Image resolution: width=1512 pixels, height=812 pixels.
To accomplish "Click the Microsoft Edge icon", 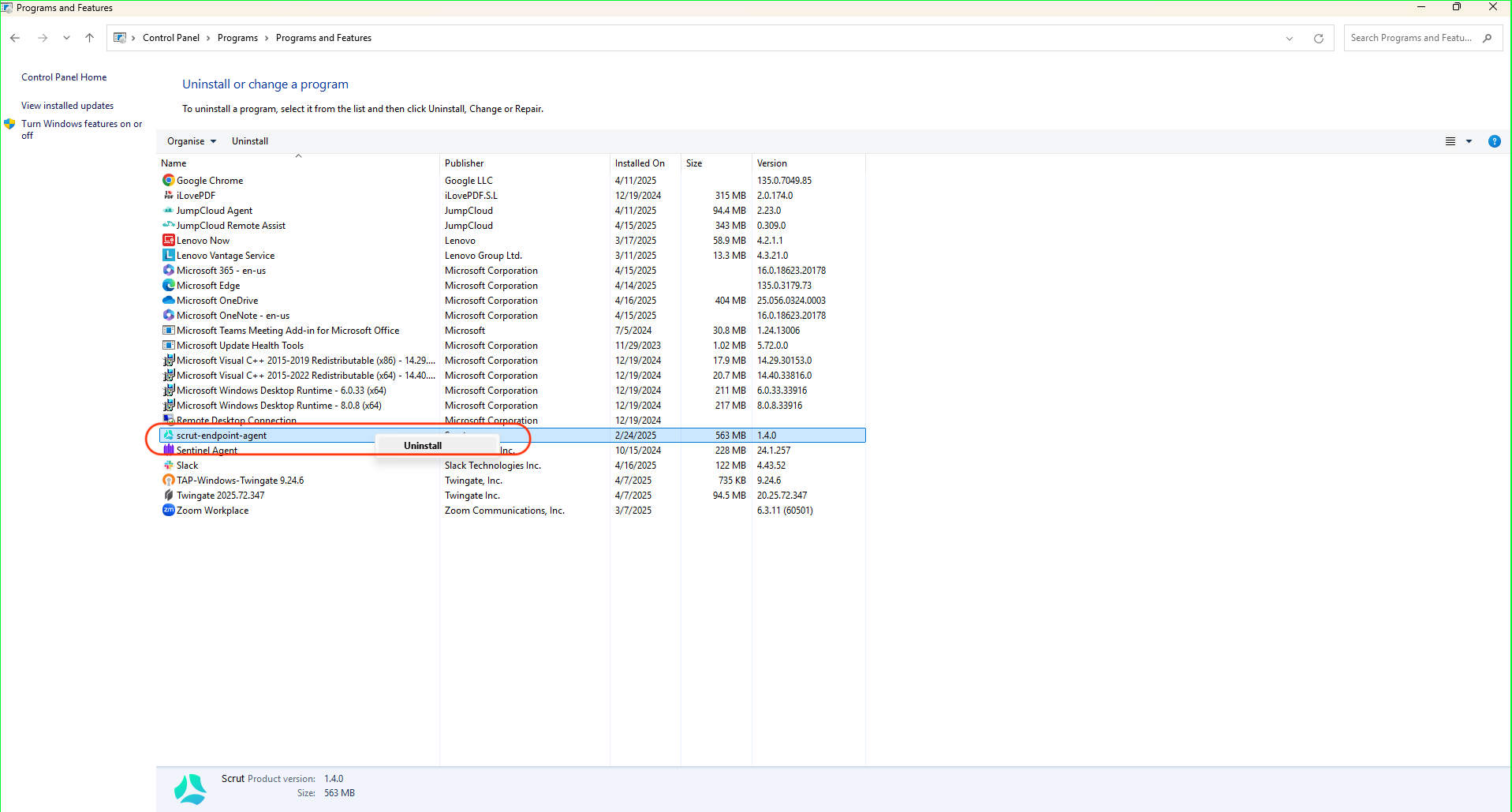I will (168, 285).
